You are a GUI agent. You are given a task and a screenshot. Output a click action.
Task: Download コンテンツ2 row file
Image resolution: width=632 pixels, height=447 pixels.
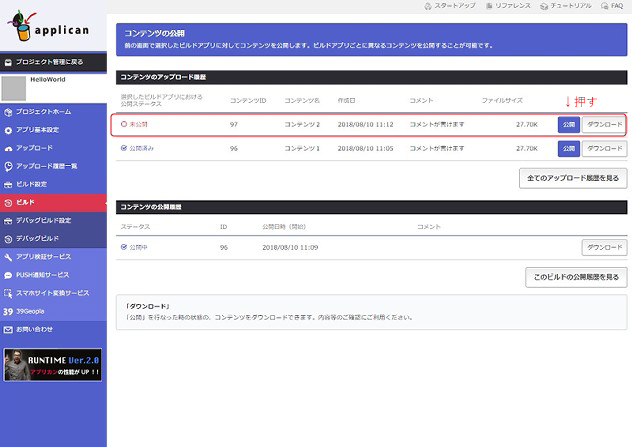[x=604, y=125]
